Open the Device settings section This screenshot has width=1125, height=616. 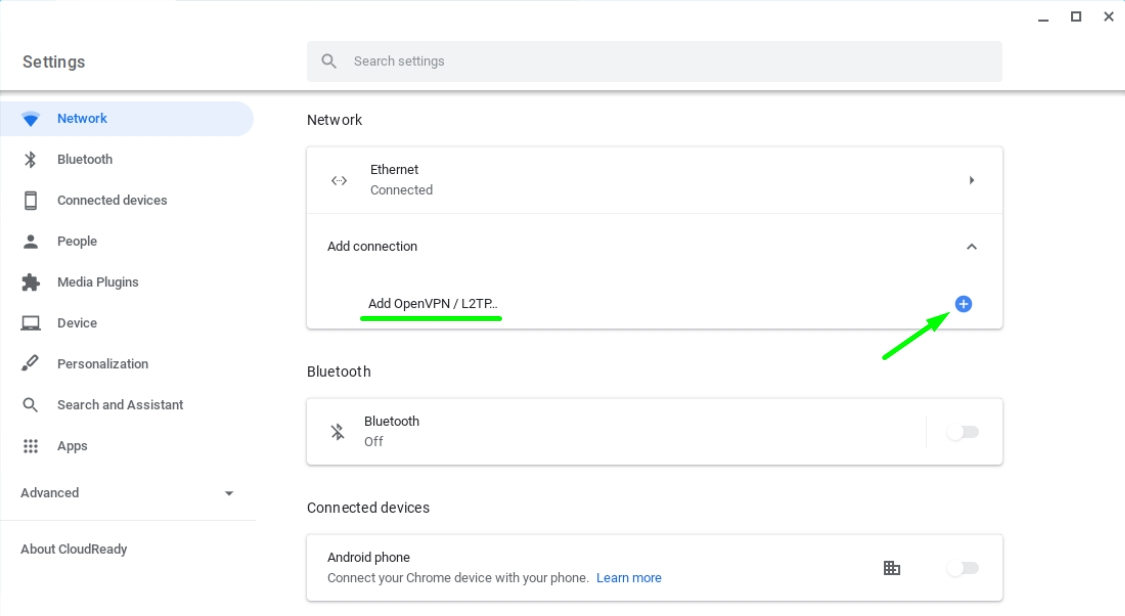(126, 323)
